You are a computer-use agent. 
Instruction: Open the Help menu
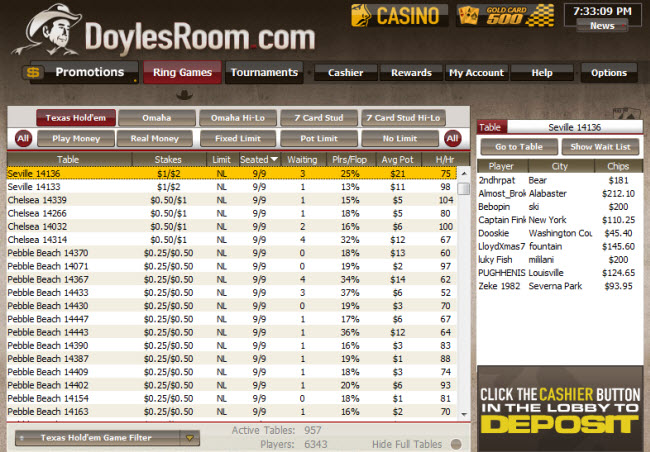coord(542,73)
